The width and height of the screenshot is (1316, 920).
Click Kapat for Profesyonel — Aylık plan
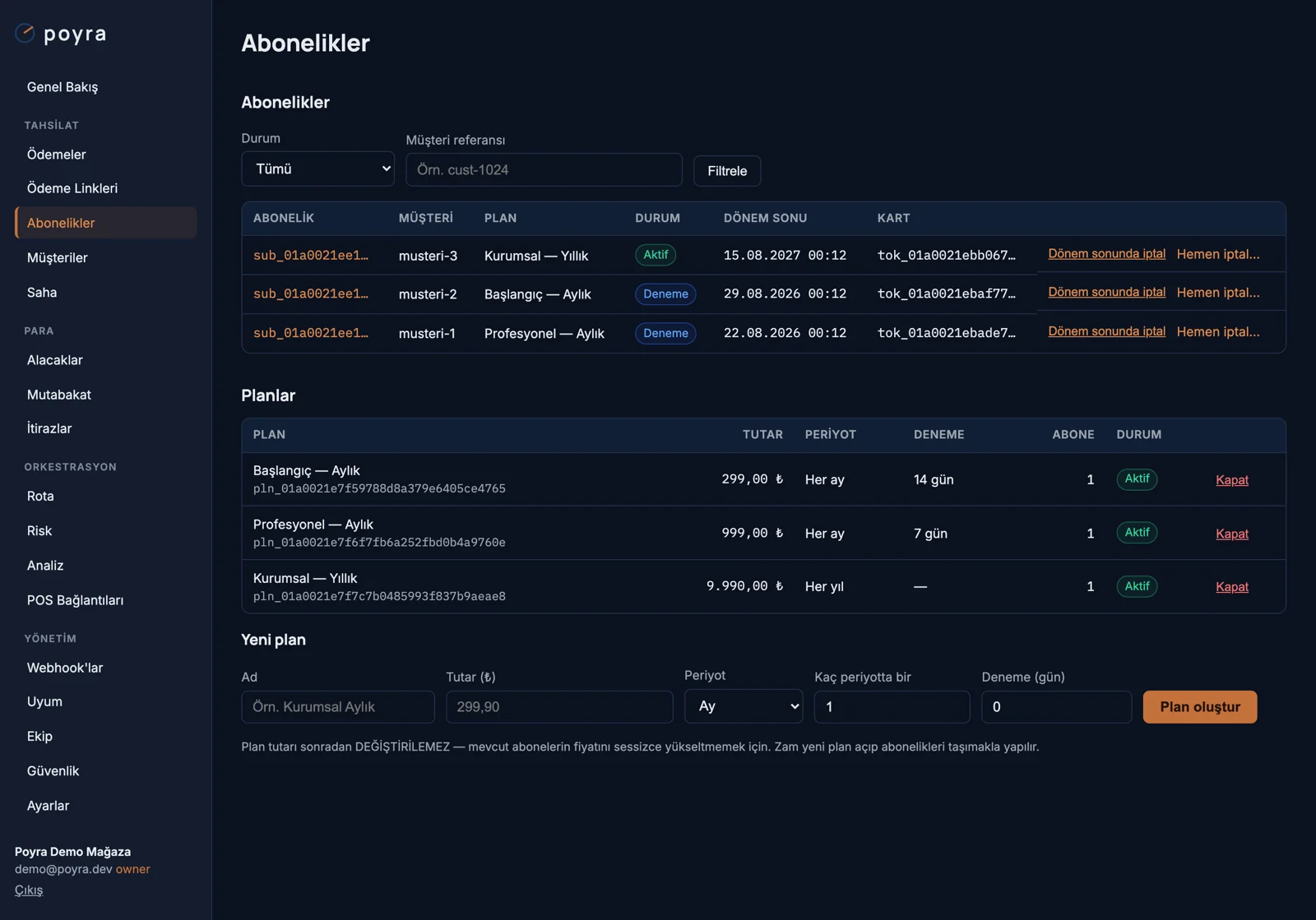[1232, 534]
